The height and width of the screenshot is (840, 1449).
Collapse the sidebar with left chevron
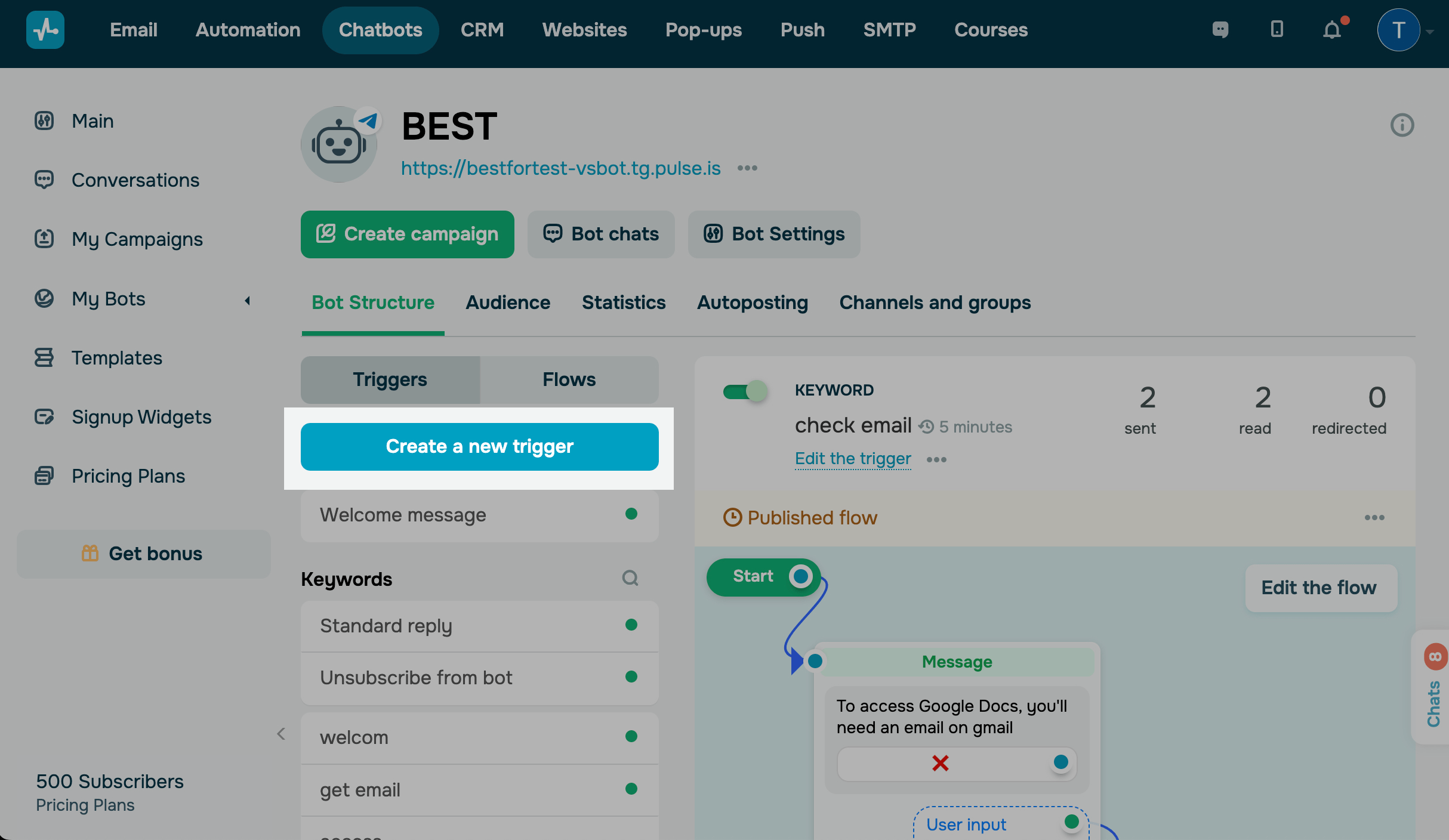coord(281,734)
